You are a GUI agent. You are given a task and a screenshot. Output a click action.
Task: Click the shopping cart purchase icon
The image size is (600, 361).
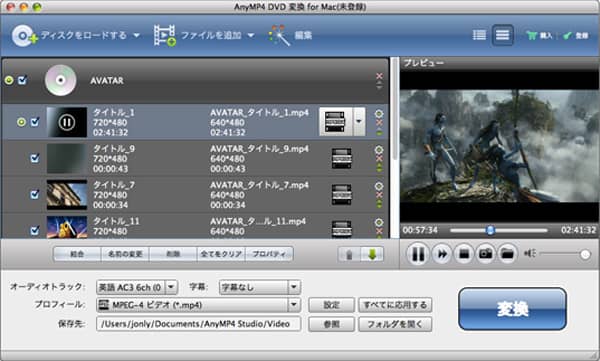pyautogui.click(x=531, y=36)
